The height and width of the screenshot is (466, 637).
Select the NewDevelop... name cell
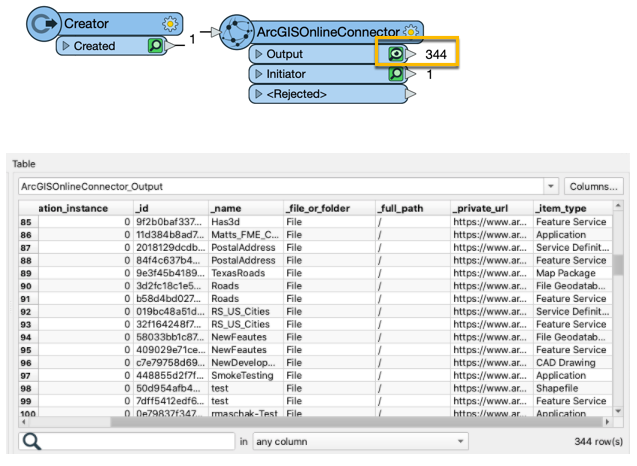(246, 363)
